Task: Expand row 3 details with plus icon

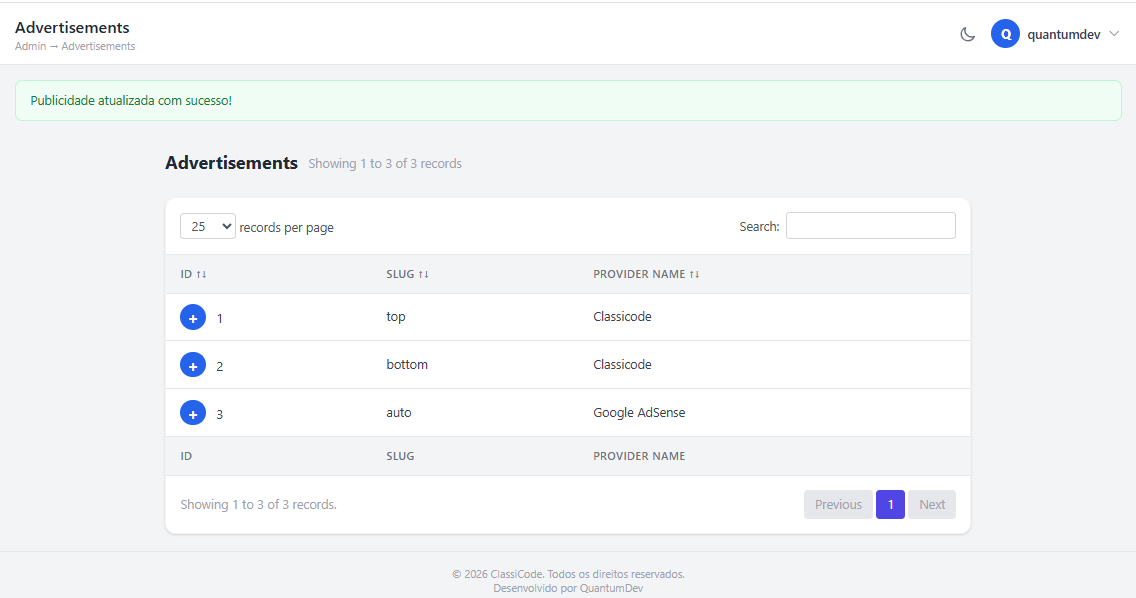Action: click(x=193, y=413)
